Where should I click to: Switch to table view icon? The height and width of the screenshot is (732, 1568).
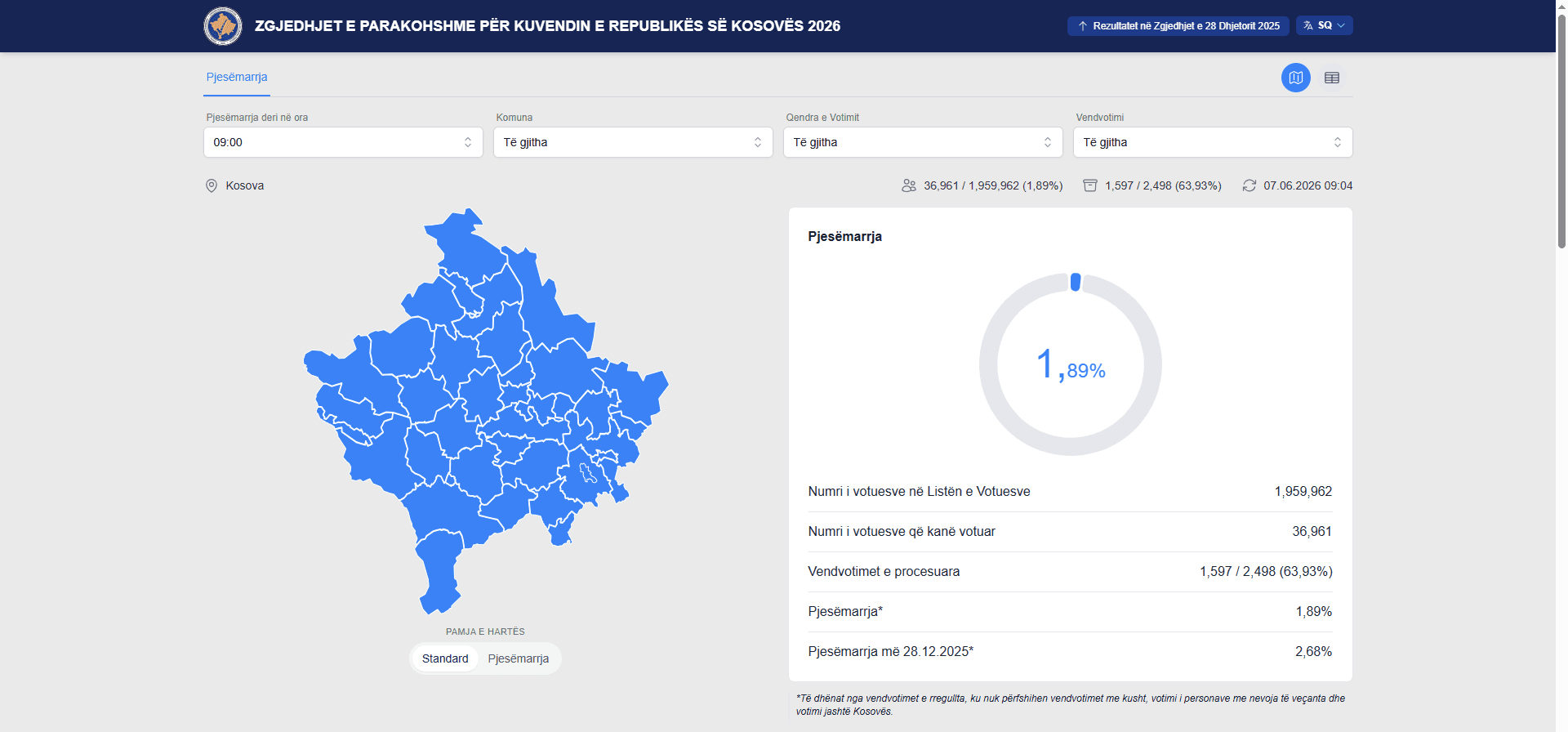tap(1332, 78)
